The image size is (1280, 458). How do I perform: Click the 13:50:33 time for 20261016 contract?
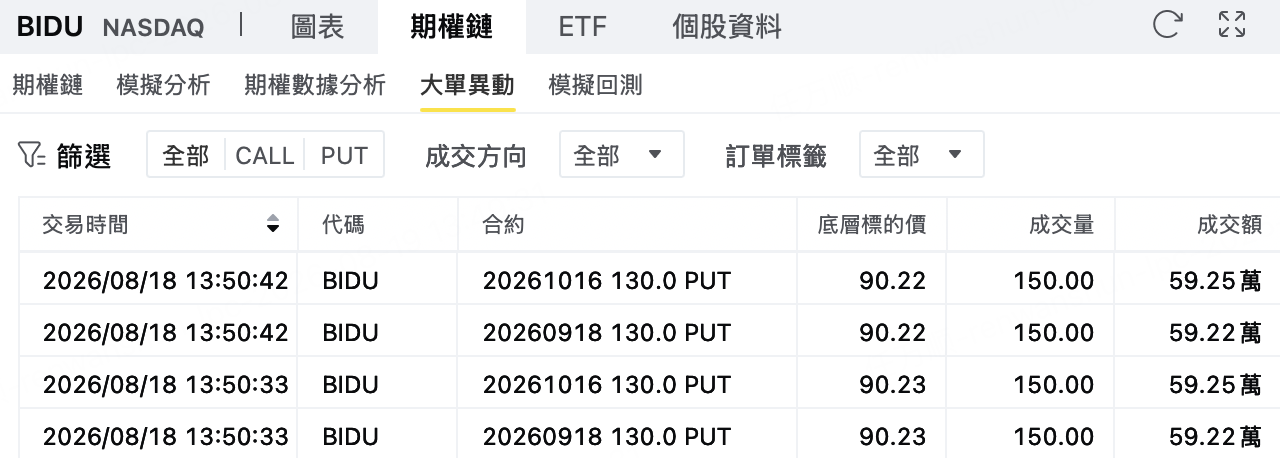165,384
